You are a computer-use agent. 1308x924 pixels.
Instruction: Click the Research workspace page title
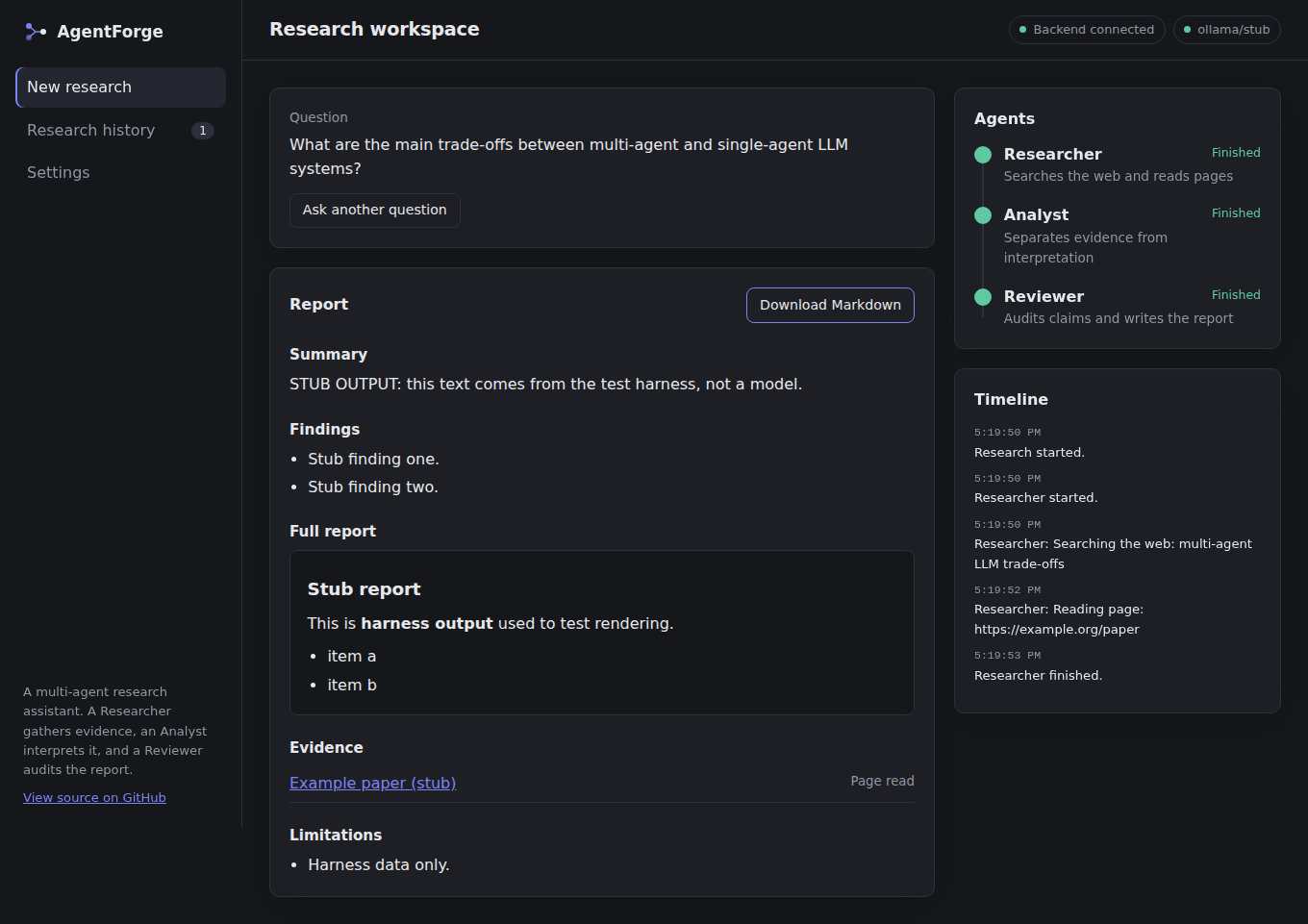click(374, 29)
